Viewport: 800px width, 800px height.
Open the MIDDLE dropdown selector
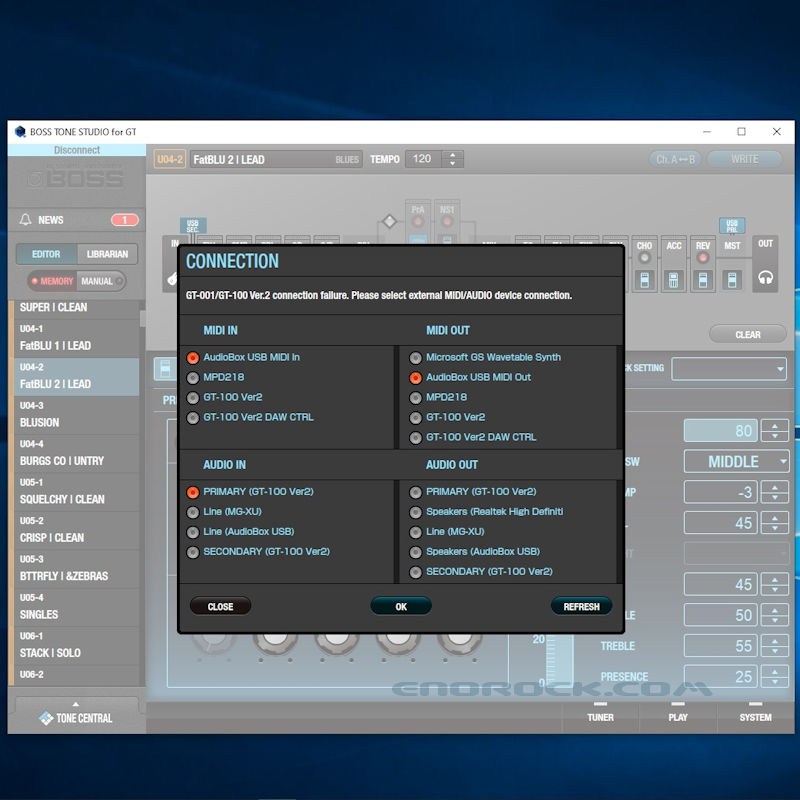tap(735, 461)
